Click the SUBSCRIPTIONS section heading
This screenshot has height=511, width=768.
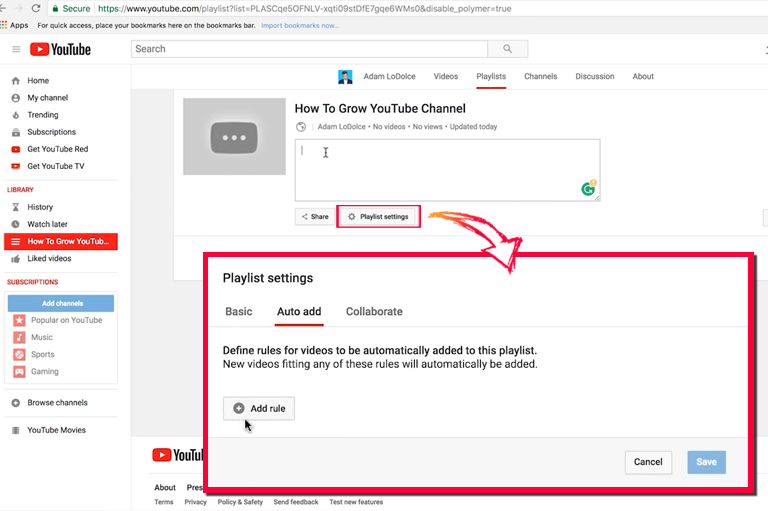(32, 282)
